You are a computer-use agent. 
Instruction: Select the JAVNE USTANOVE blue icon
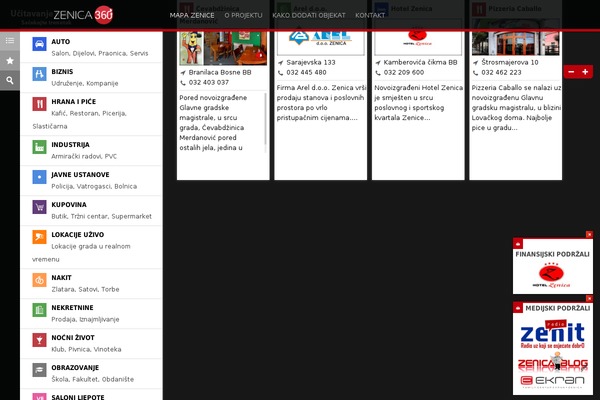pyautogui.click(x=39, y=177)
